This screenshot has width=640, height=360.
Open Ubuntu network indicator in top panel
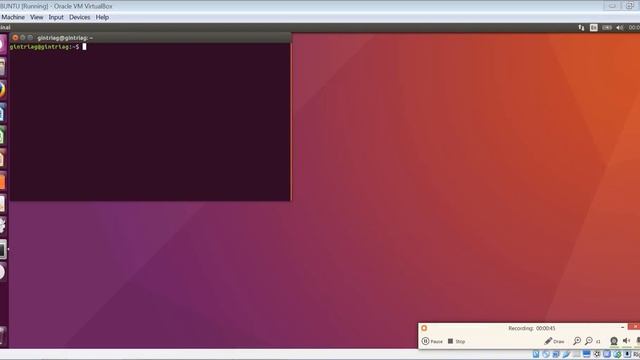pos(581,27)
